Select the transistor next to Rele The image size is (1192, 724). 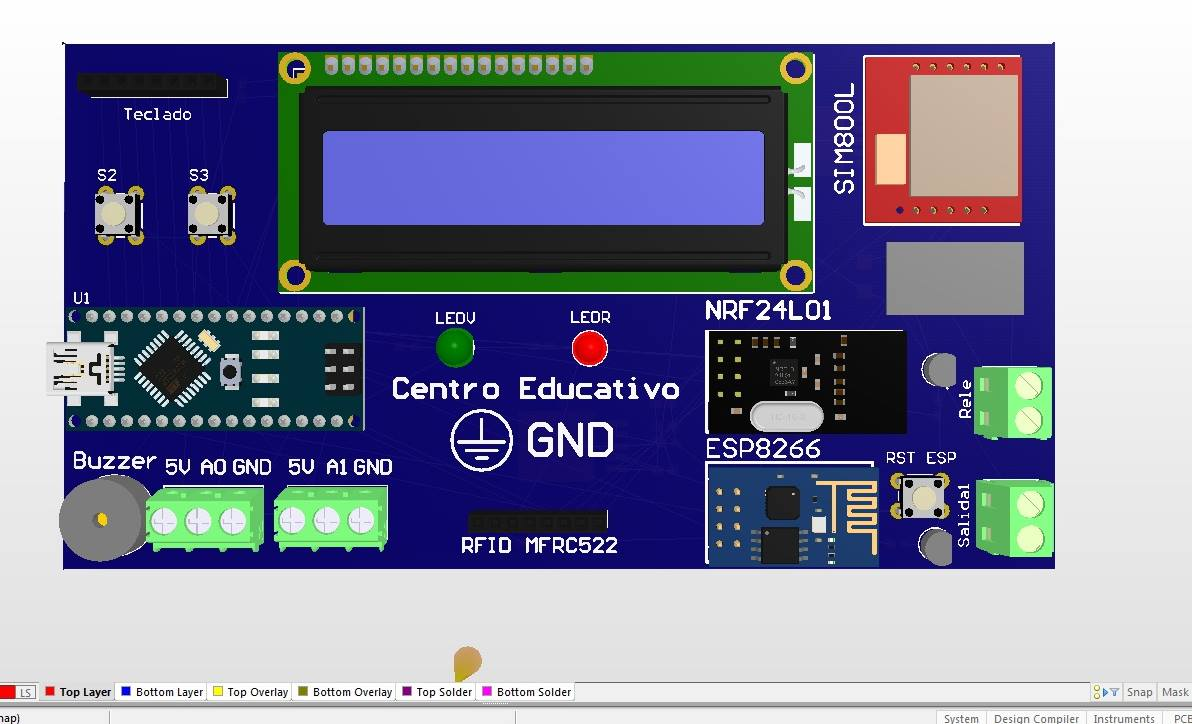coord(939,370)
